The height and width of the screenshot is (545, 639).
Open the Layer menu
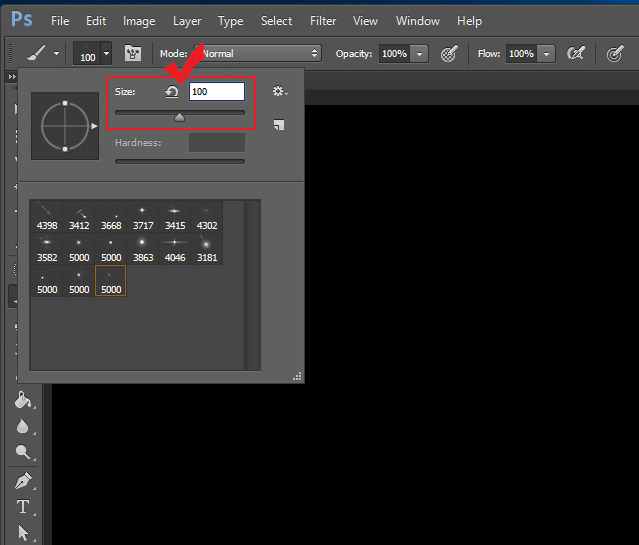(x=187, y=21)
